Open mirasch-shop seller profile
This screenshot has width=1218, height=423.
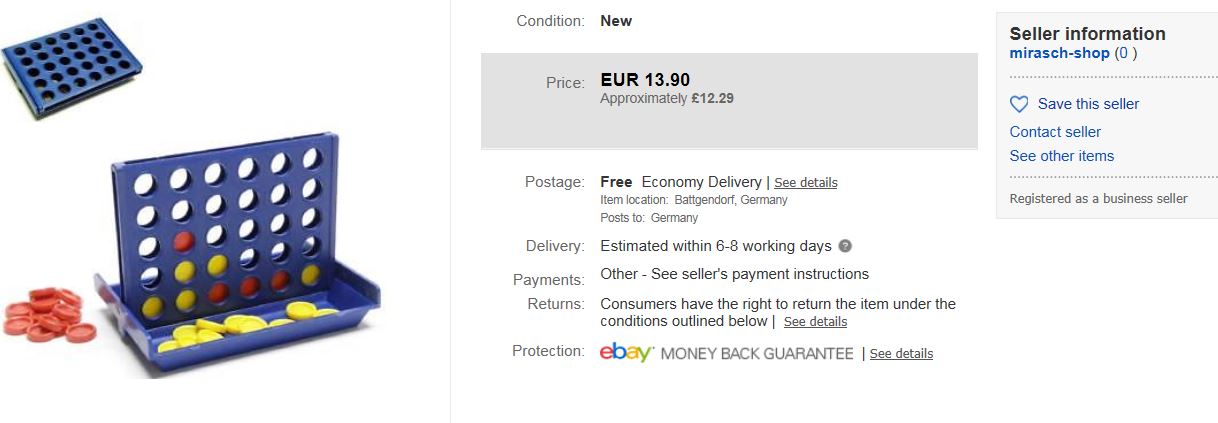1060,53
